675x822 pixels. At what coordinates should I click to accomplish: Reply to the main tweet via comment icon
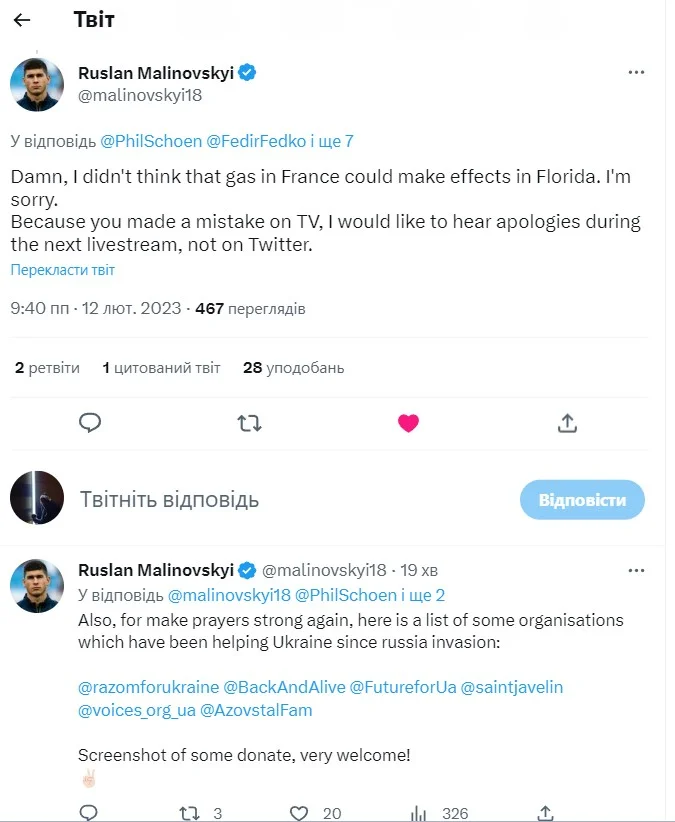[x=90, y=422]
